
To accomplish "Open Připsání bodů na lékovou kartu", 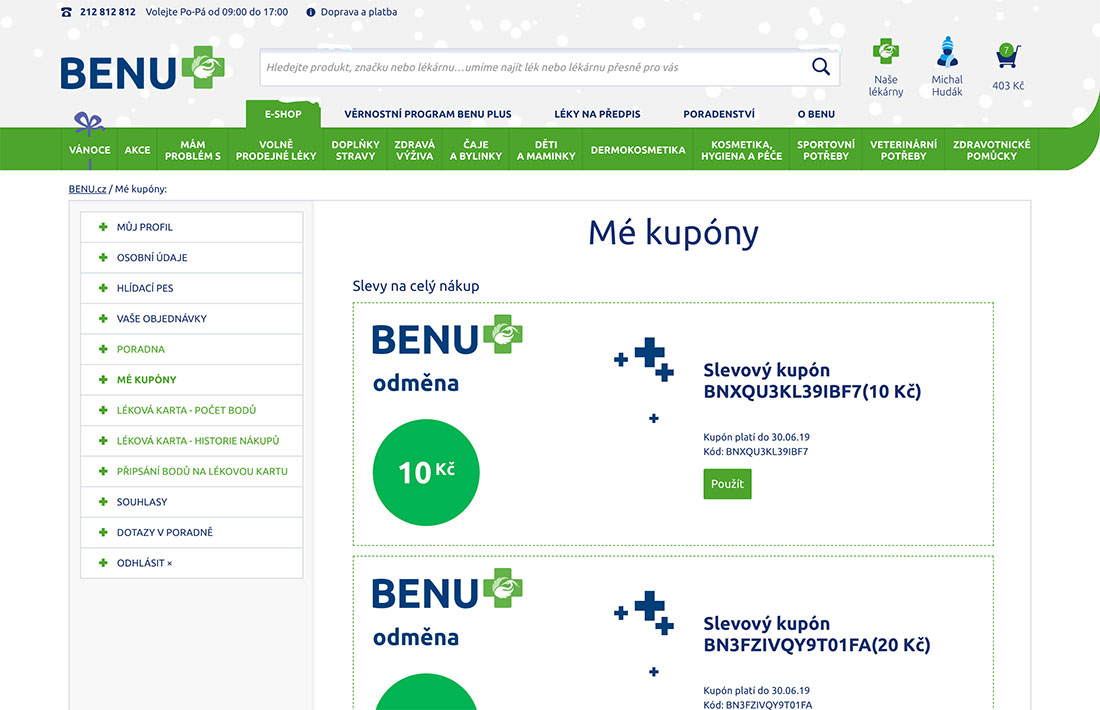I will 192,471.
